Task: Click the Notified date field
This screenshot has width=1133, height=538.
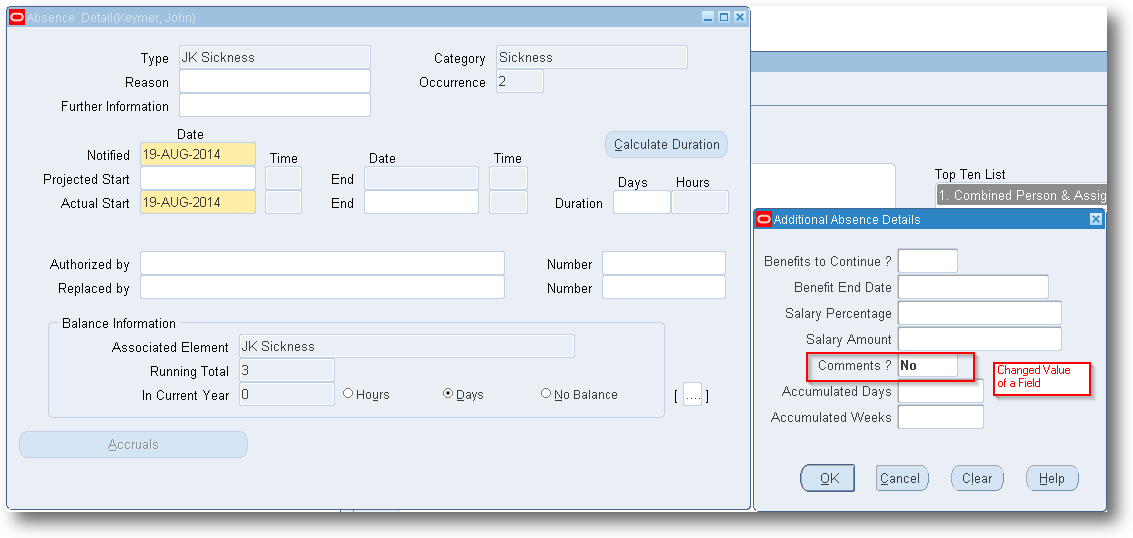Action: 198,155
